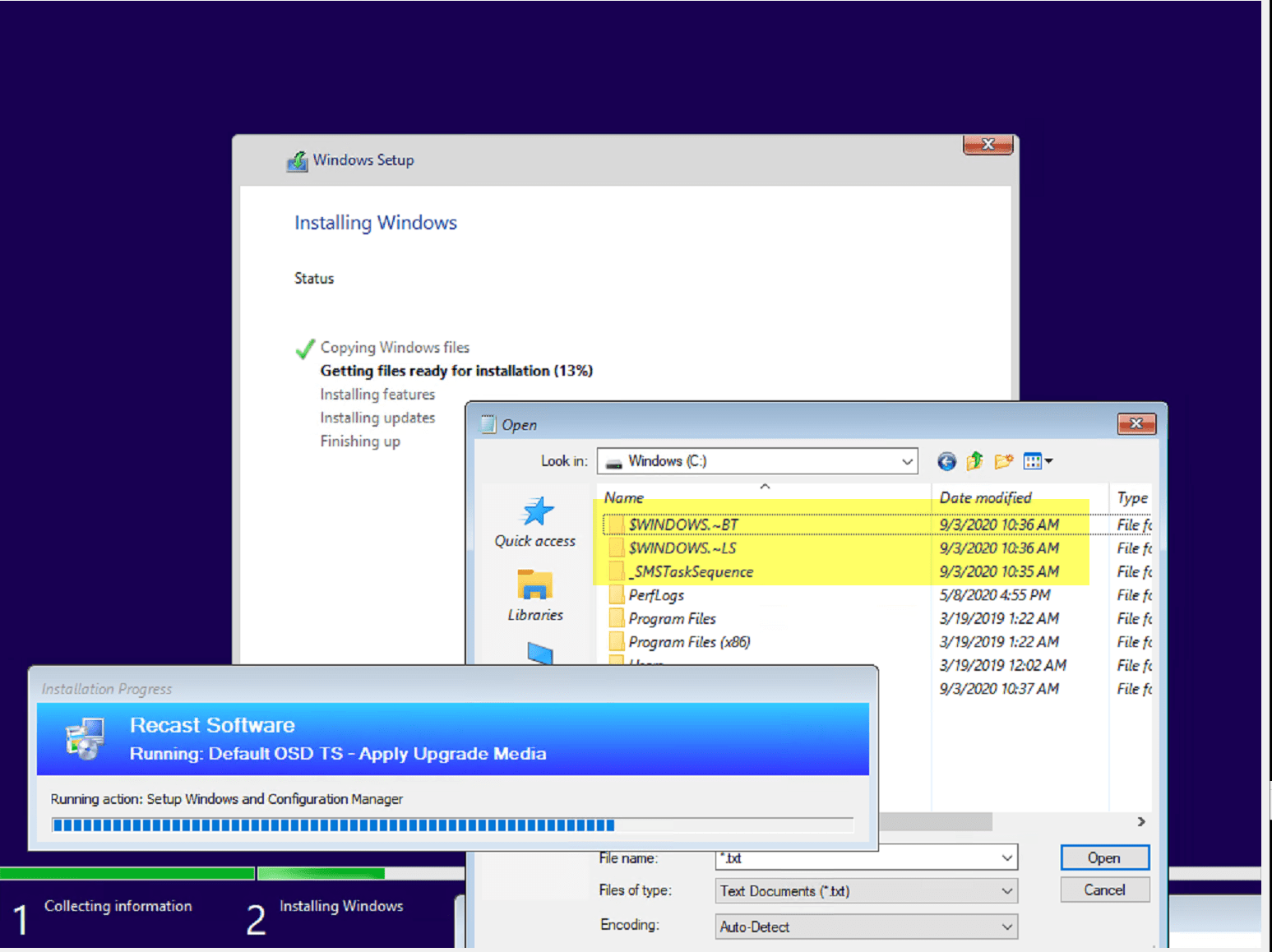Select the $WINDOWS.~BT folder
The width and height of the screenshot is (1272, 952).
(x=683, y=525)
